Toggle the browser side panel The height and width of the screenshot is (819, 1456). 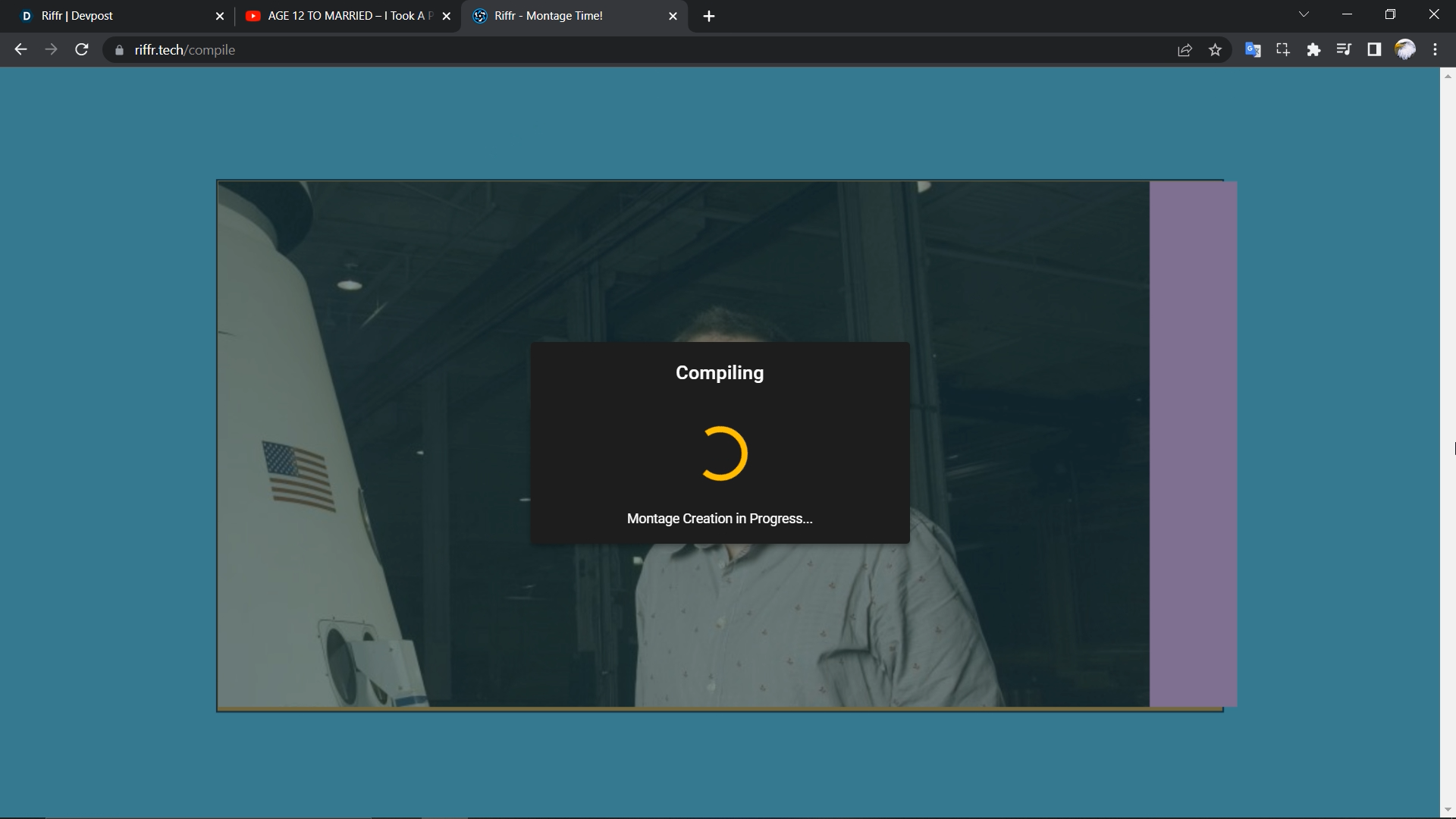coord(1374,50)
